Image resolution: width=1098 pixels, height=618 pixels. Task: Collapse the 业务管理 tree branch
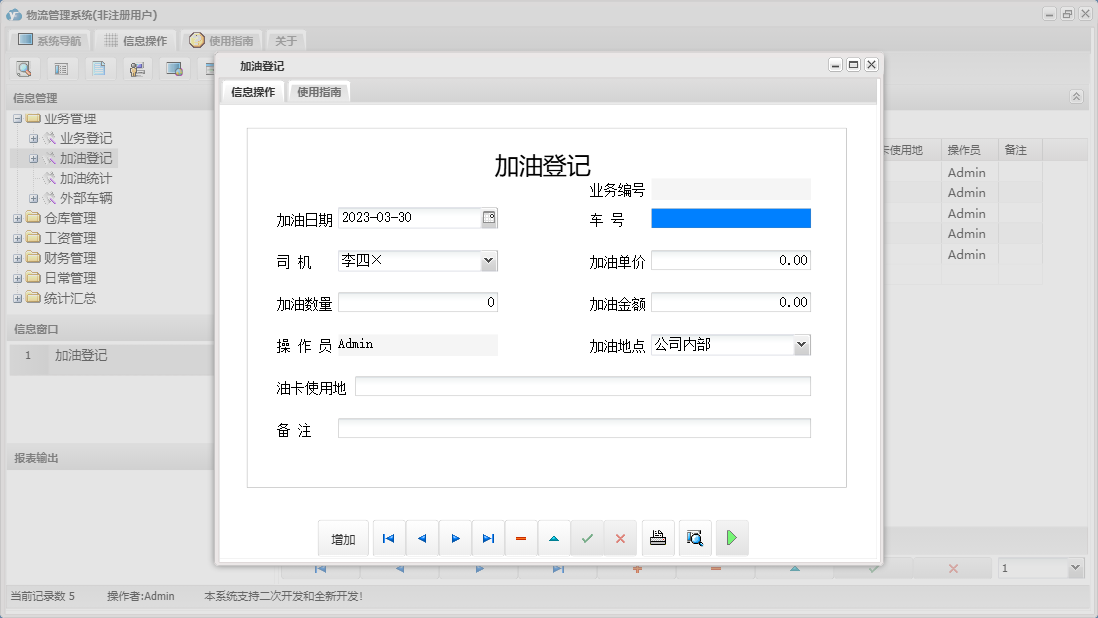(17, 118)
